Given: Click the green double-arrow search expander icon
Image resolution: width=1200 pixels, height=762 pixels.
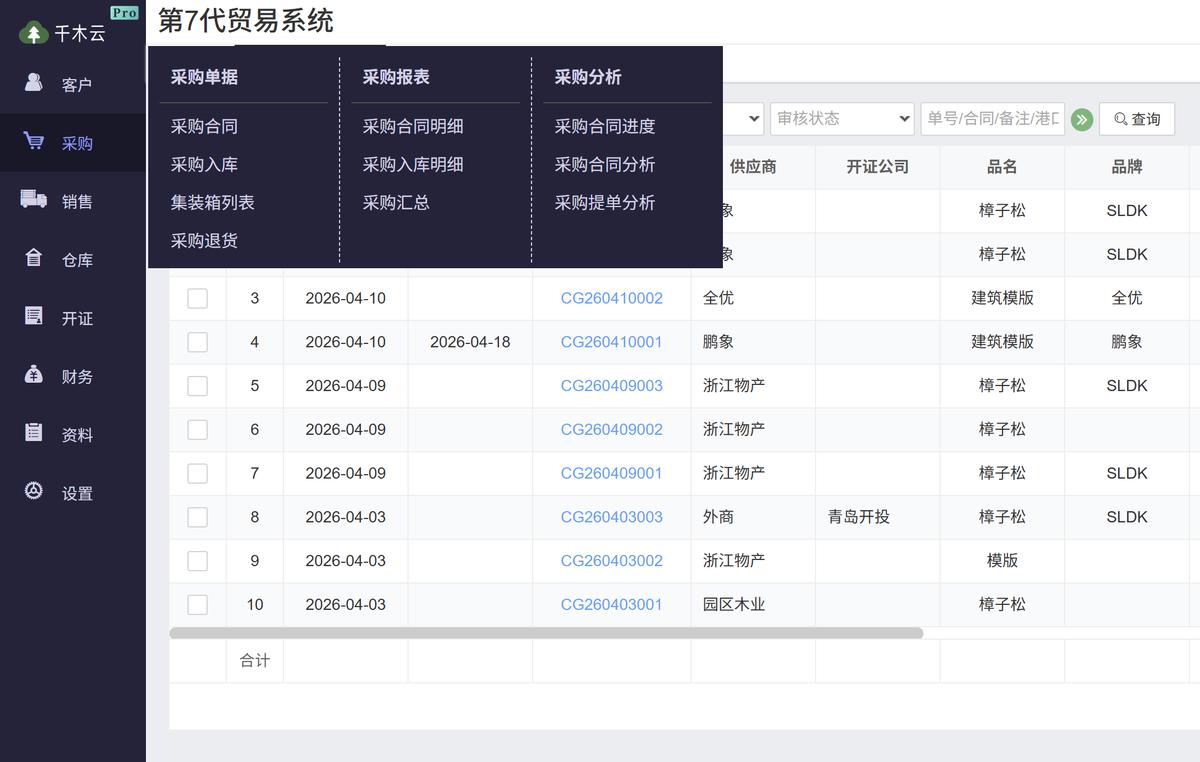Looking at the screenshot, I should (1081, 119).
